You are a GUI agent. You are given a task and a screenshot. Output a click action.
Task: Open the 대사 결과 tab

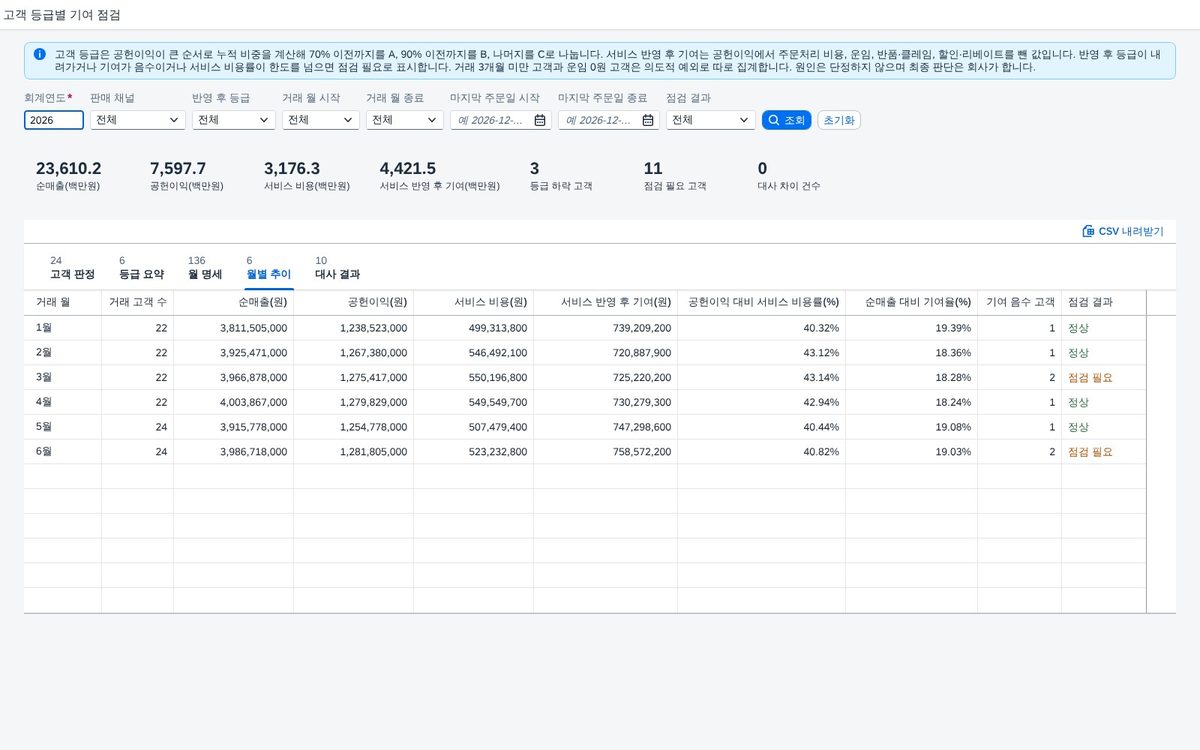tap(337, 268)
